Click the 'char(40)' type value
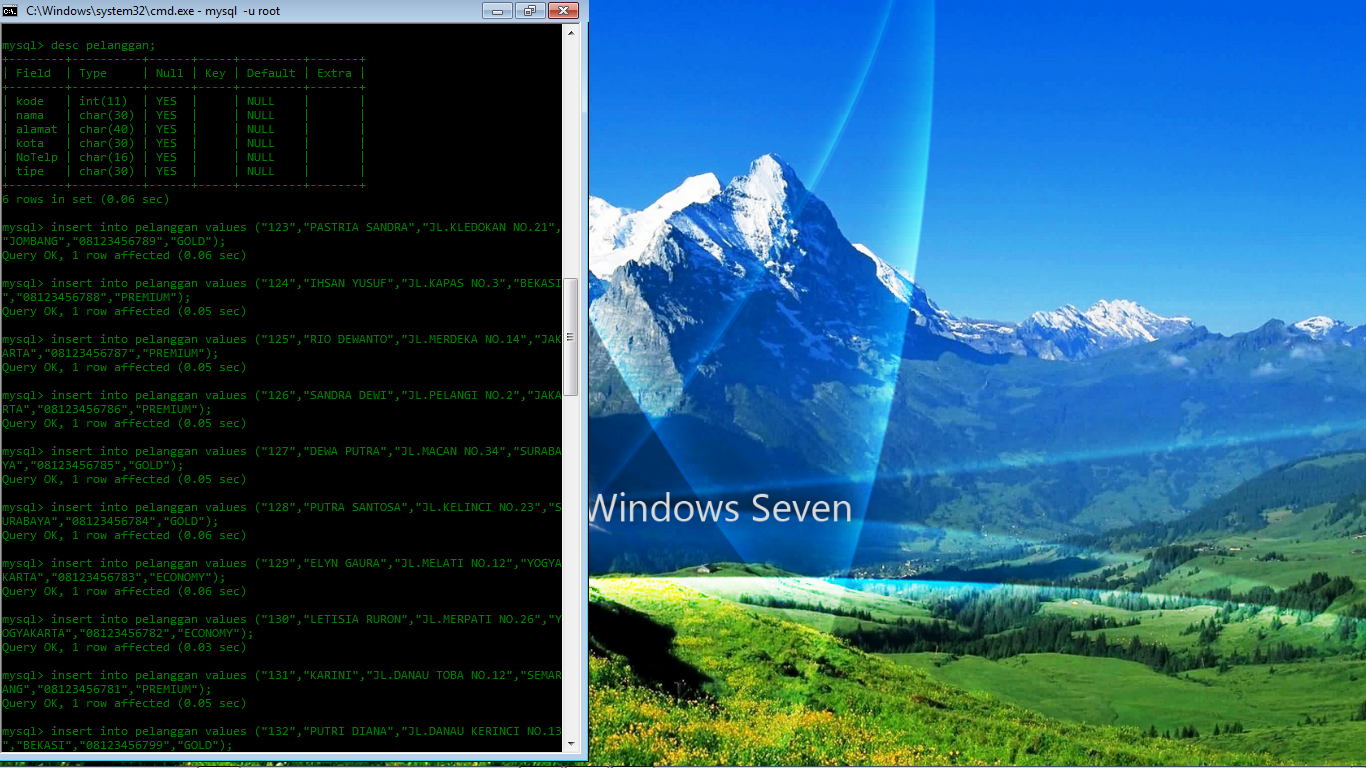This screenshot has width=1366, height=768. point(107,129)
